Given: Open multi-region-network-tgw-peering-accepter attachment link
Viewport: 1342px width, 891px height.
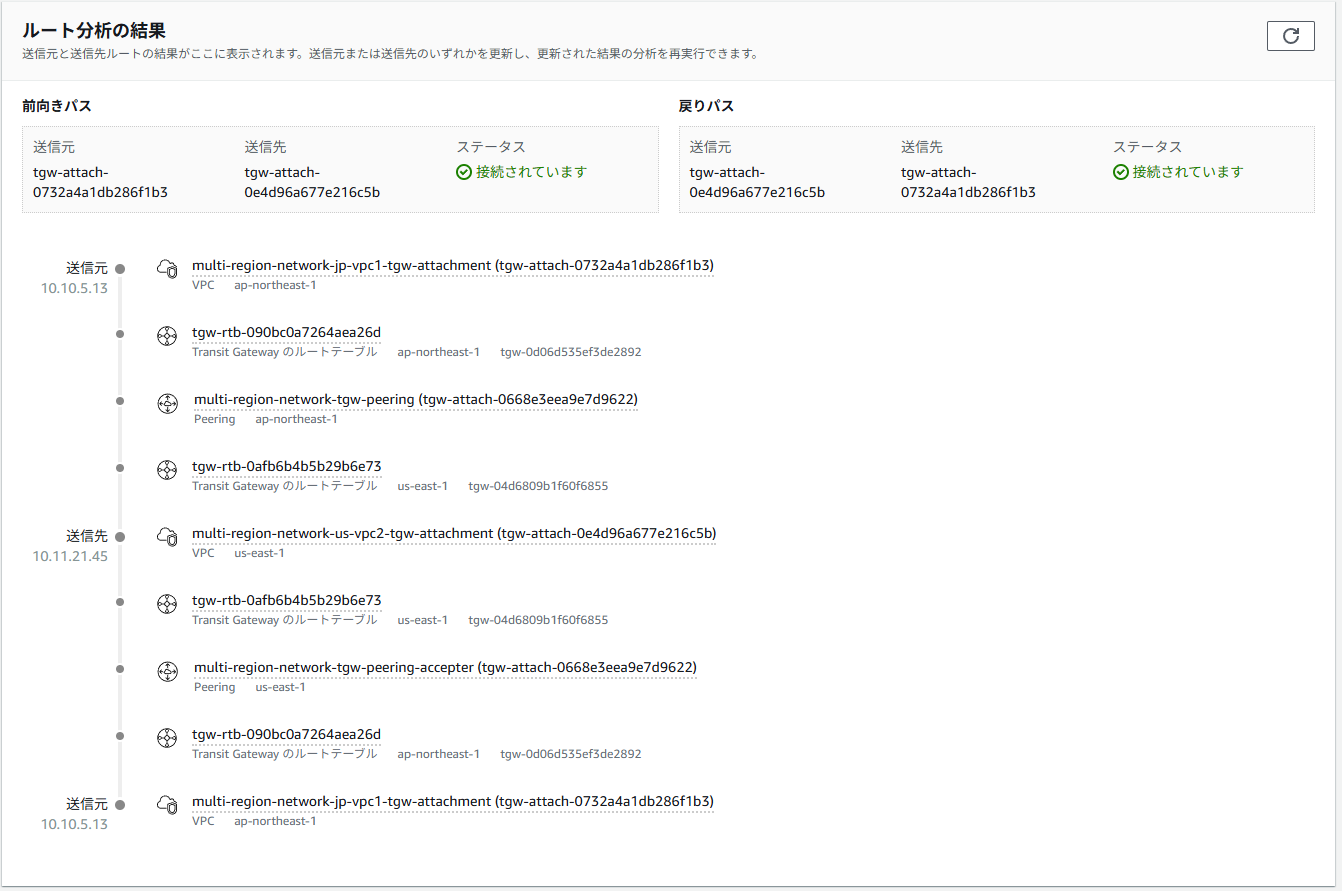Looking at the screenshot, I should coord(445,668).
